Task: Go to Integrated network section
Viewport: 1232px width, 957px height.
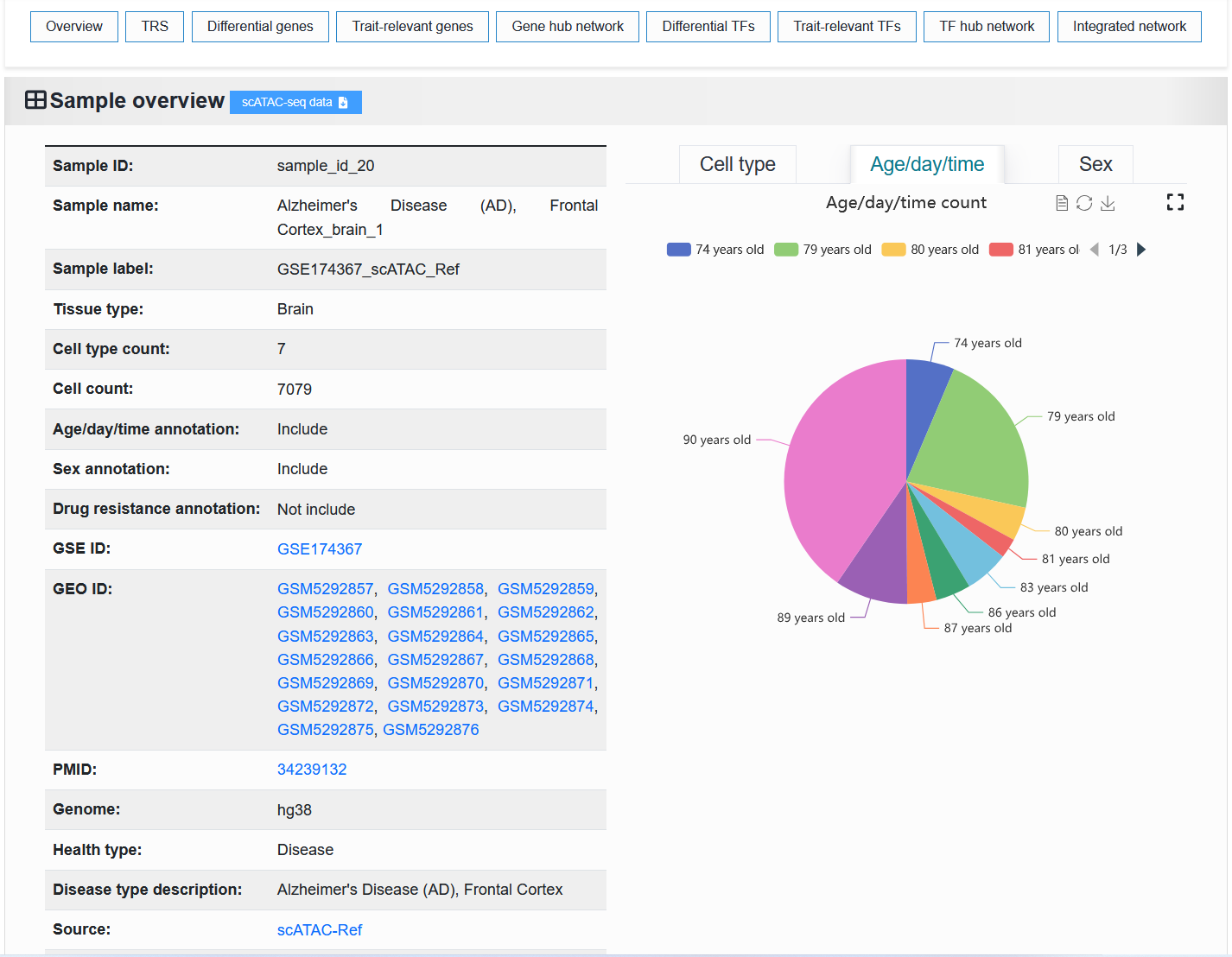Action: [1129, 27]
